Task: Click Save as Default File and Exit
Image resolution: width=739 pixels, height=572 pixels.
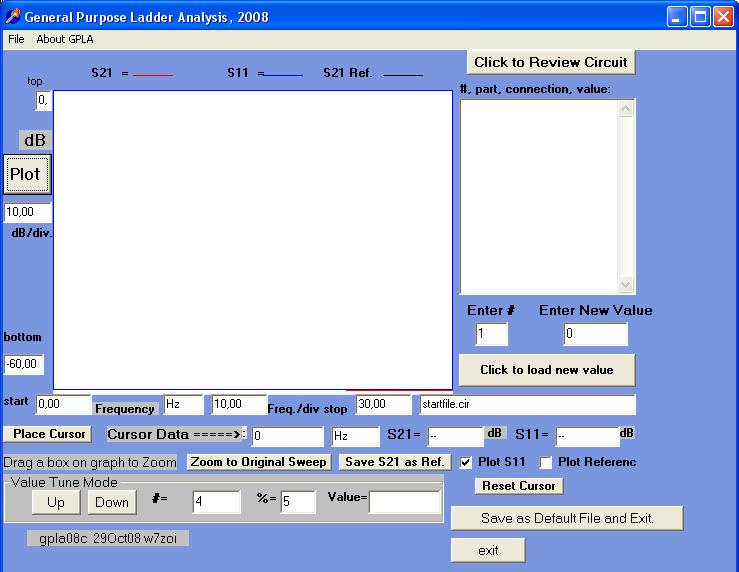Action: [567, 518]
